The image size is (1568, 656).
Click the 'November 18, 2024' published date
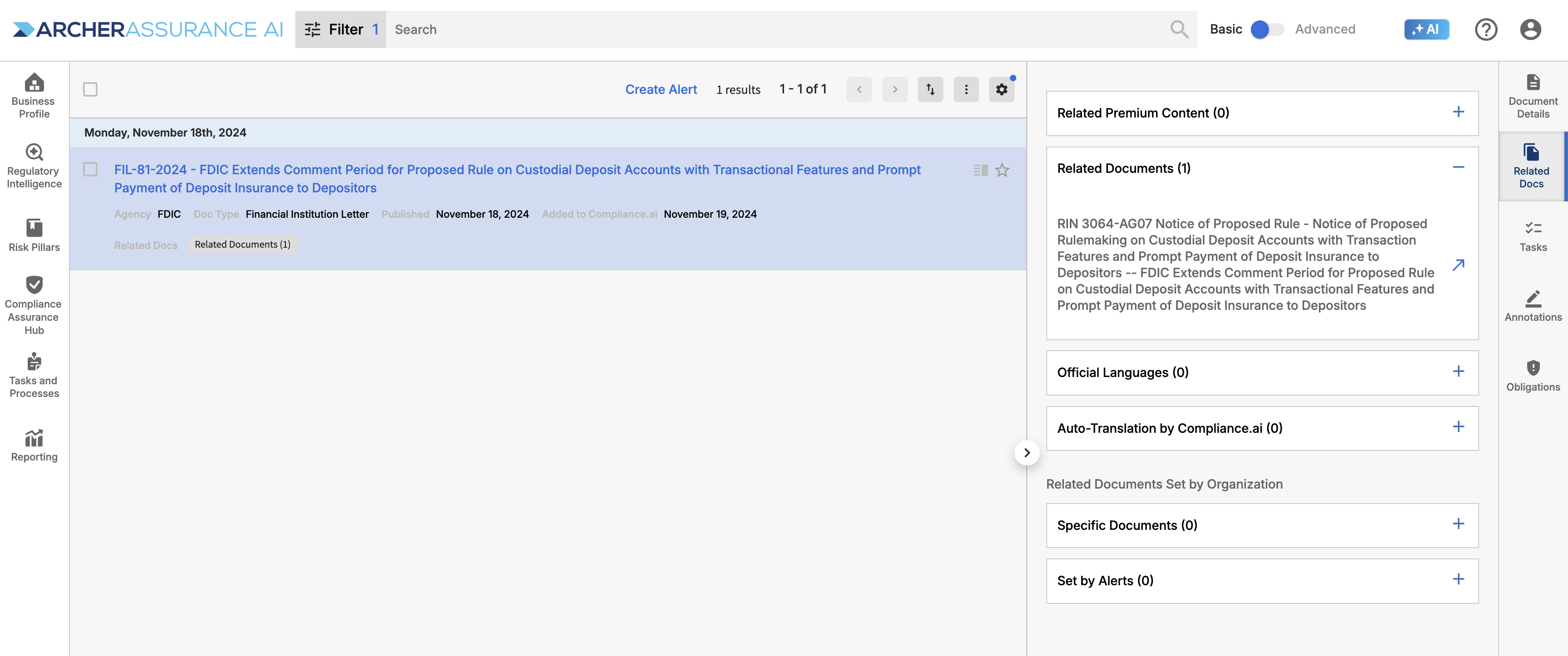[x=482, y=214]
